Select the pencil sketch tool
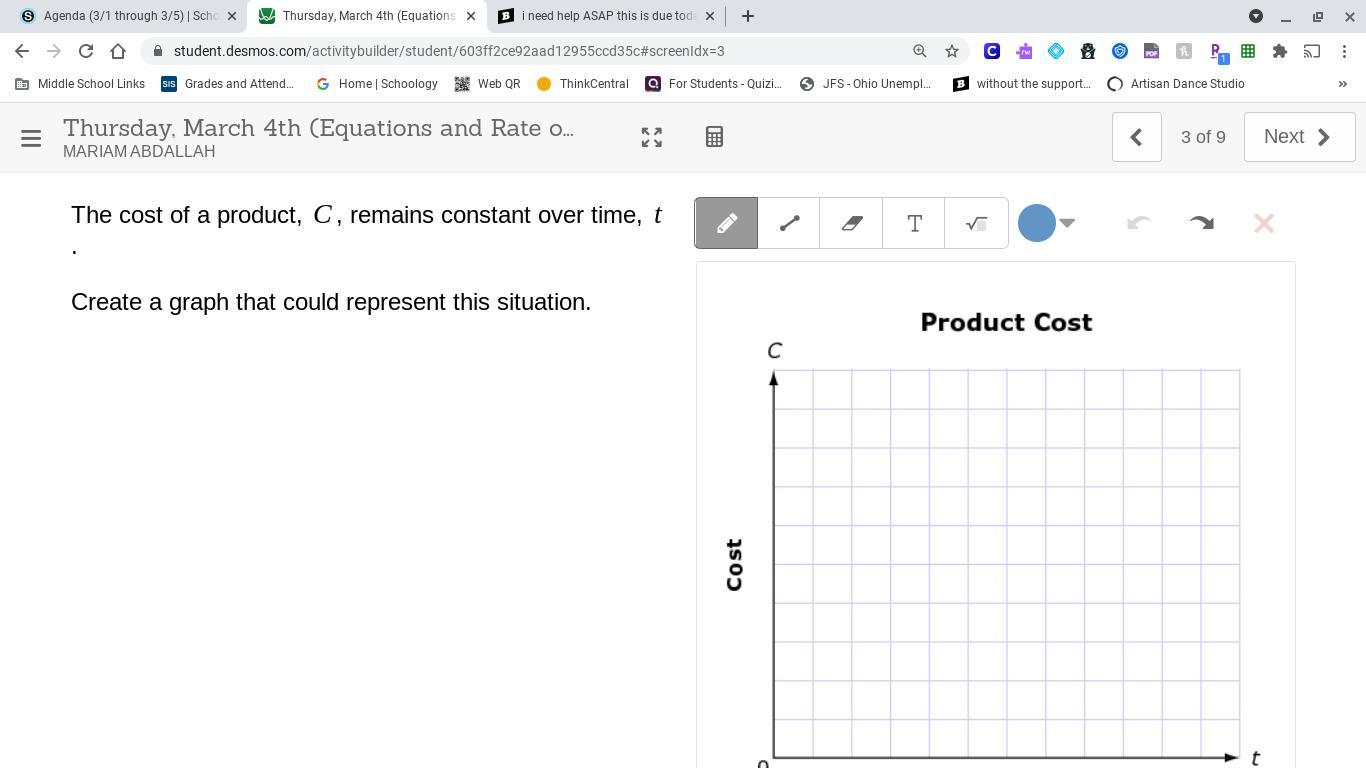The height and width of the screenshot is (768, 1366). tap(726, 223)
